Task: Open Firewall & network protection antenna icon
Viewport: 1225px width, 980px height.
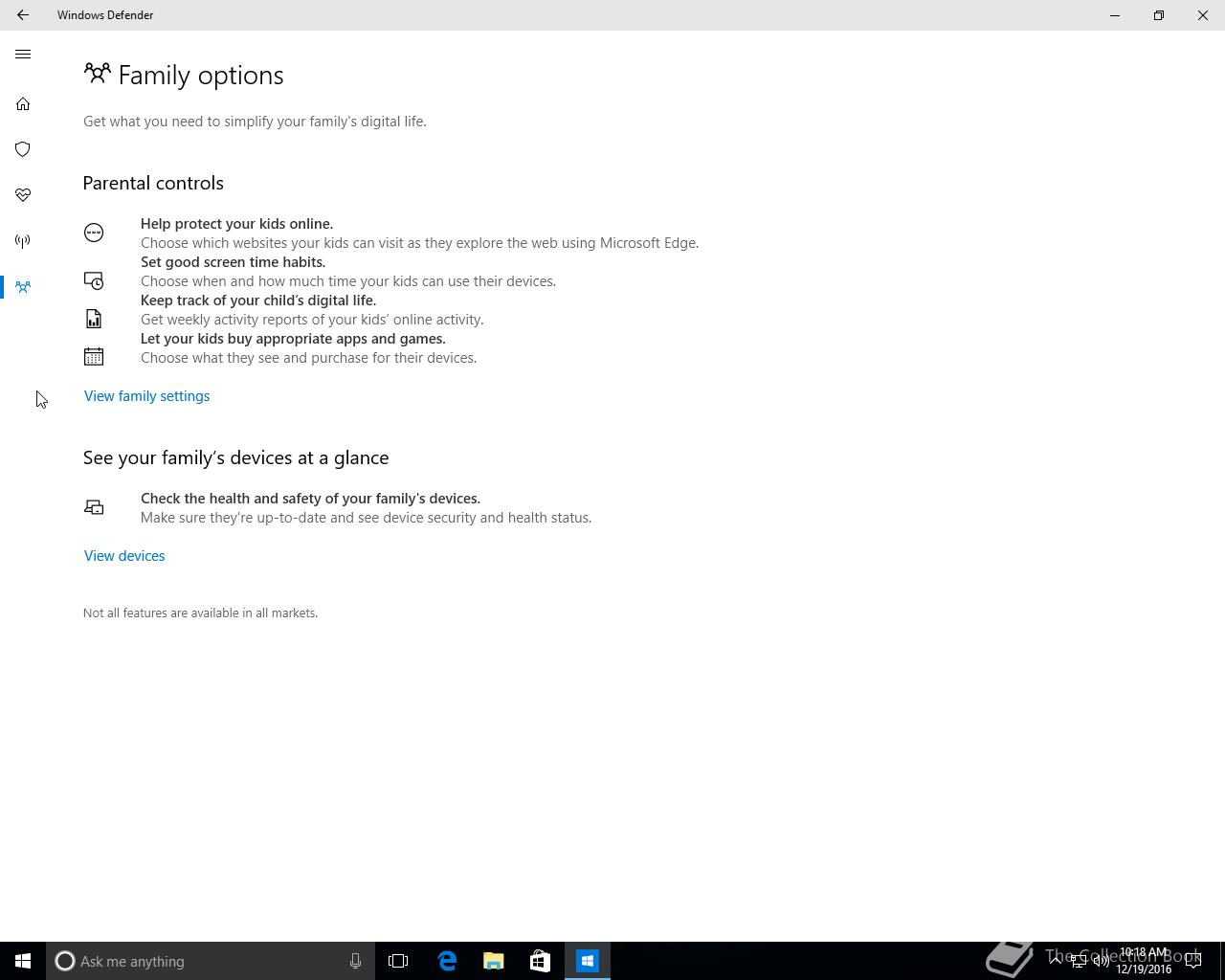Action: point(23,241)
